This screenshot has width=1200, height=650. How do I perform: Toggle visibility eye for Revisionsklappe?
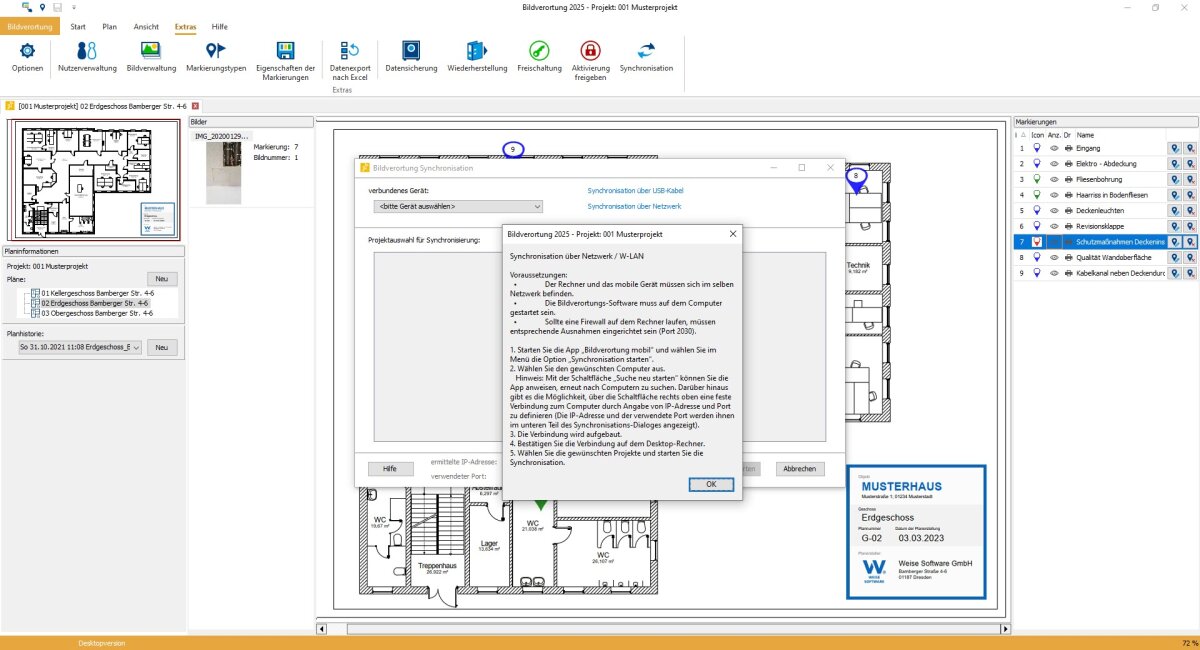[1053, 226]
